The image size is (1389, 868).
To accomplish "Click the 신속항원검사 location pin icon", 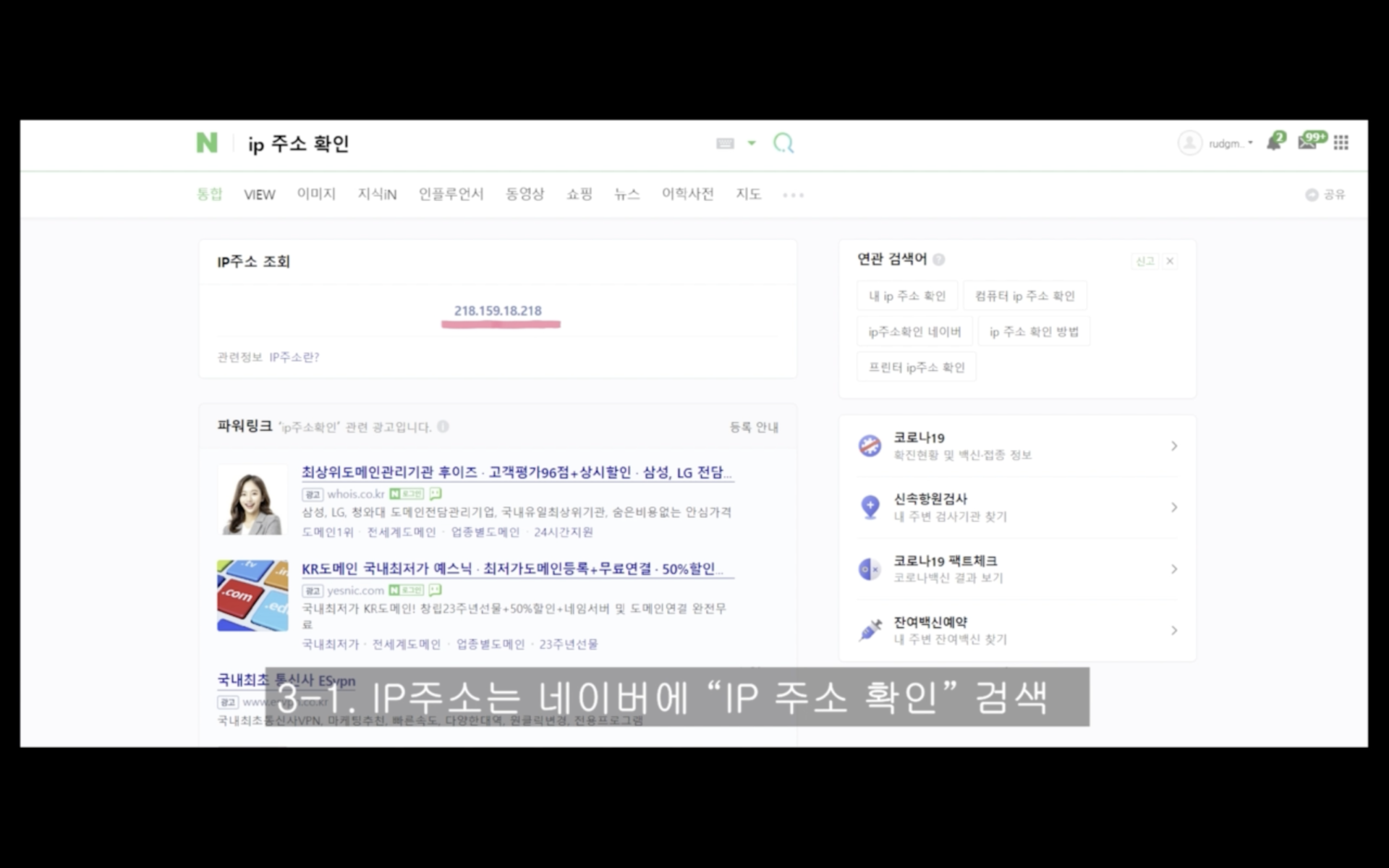I will coord(870,507).
